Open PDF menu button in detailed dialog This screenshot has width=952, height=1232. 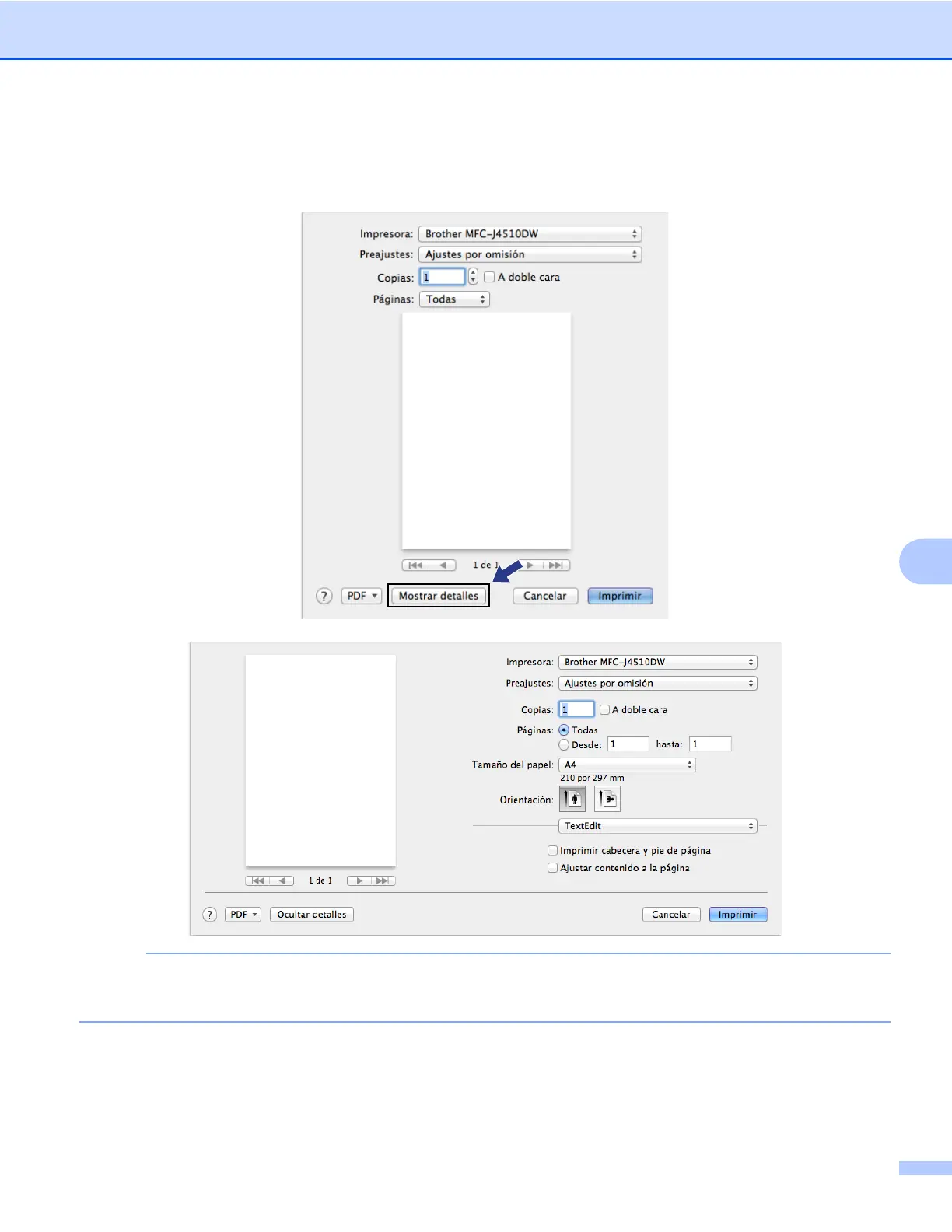pyautogui.click(x=243, y=915)
